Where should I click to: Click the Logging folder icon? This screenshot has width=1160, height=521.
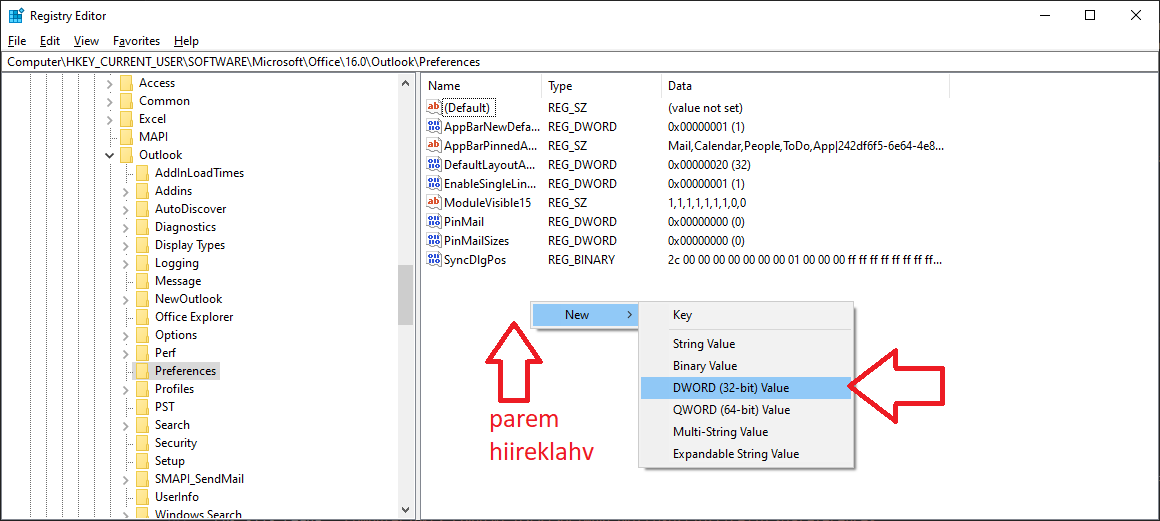tap(142, 263)
